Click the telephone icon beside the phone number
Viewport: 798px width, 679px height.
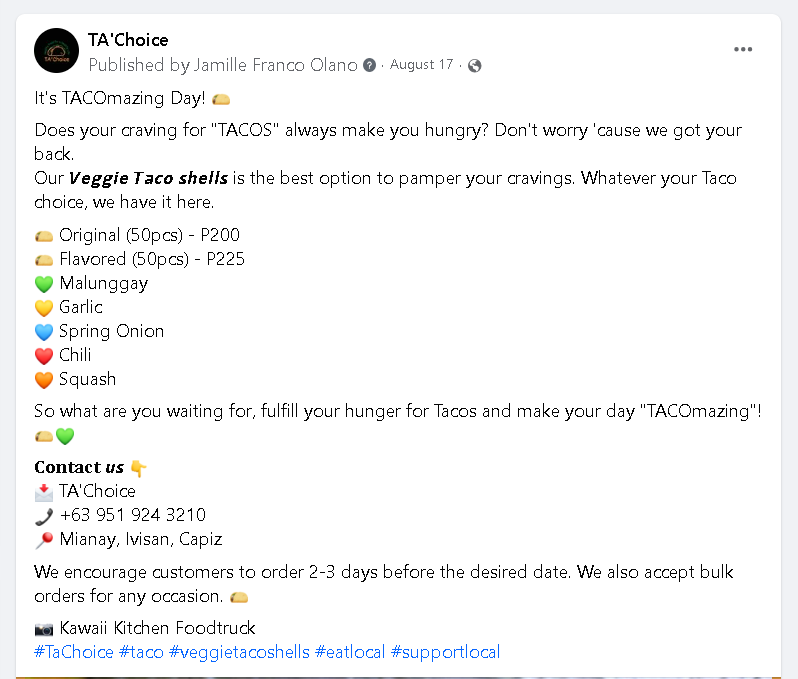(44, 516)
